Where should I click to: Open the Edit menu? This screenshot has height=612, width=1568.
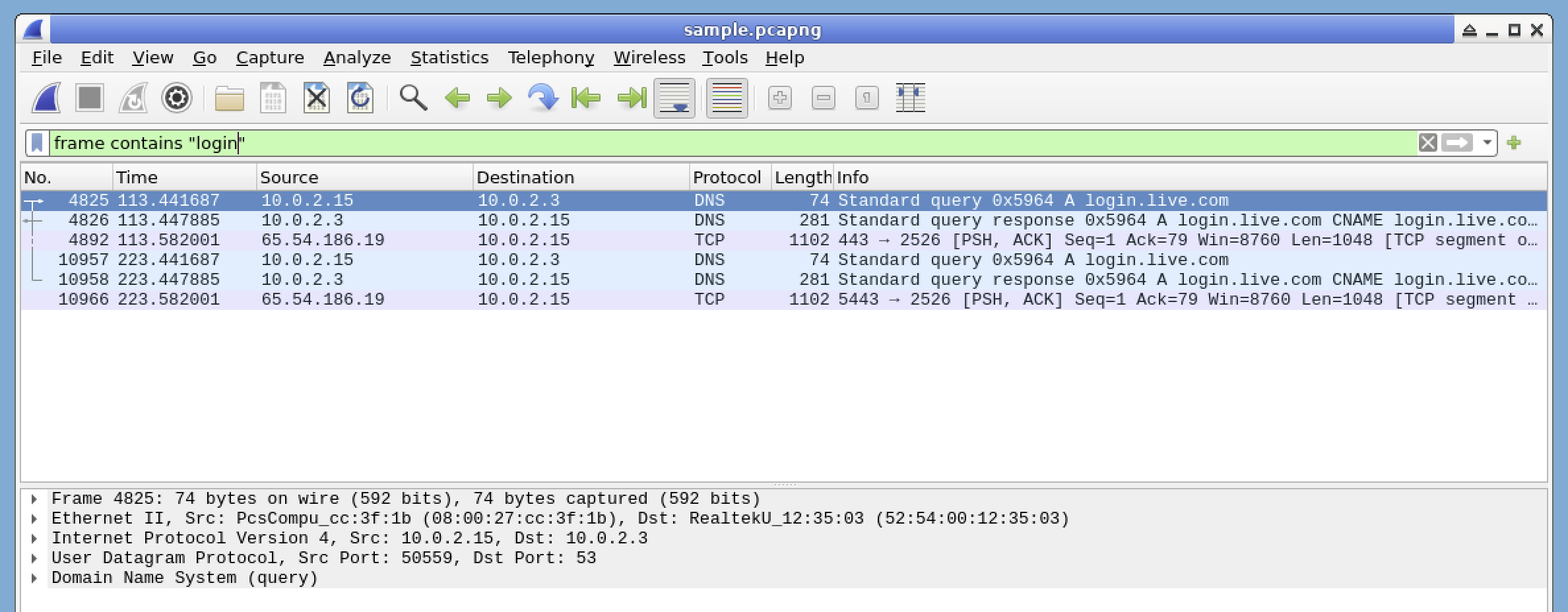coord(97,58)
